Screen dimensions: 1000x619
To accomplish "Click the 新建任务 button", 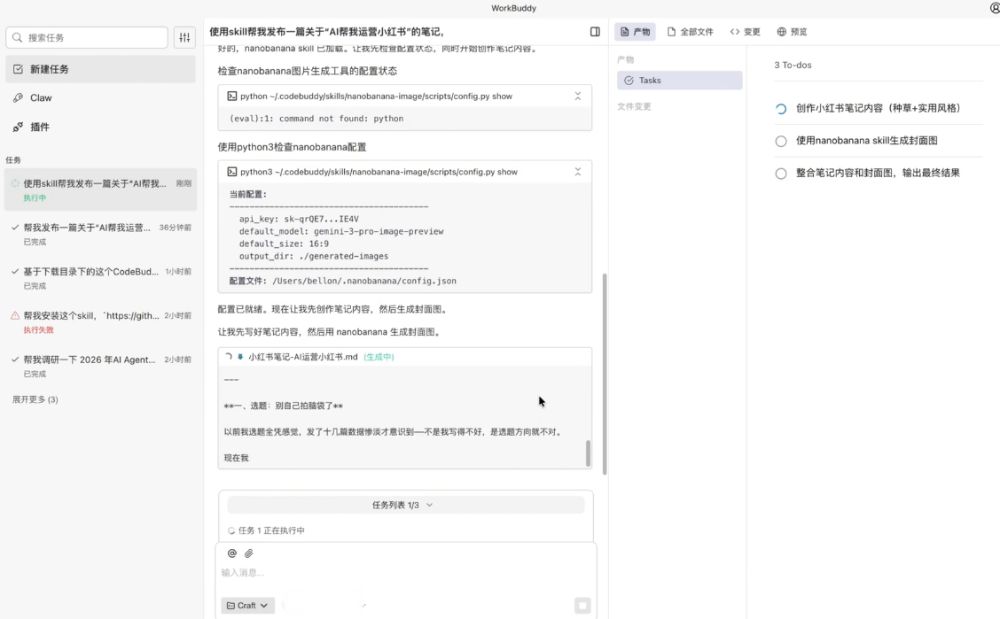I will pyautogui.click(x=100, y=69).
